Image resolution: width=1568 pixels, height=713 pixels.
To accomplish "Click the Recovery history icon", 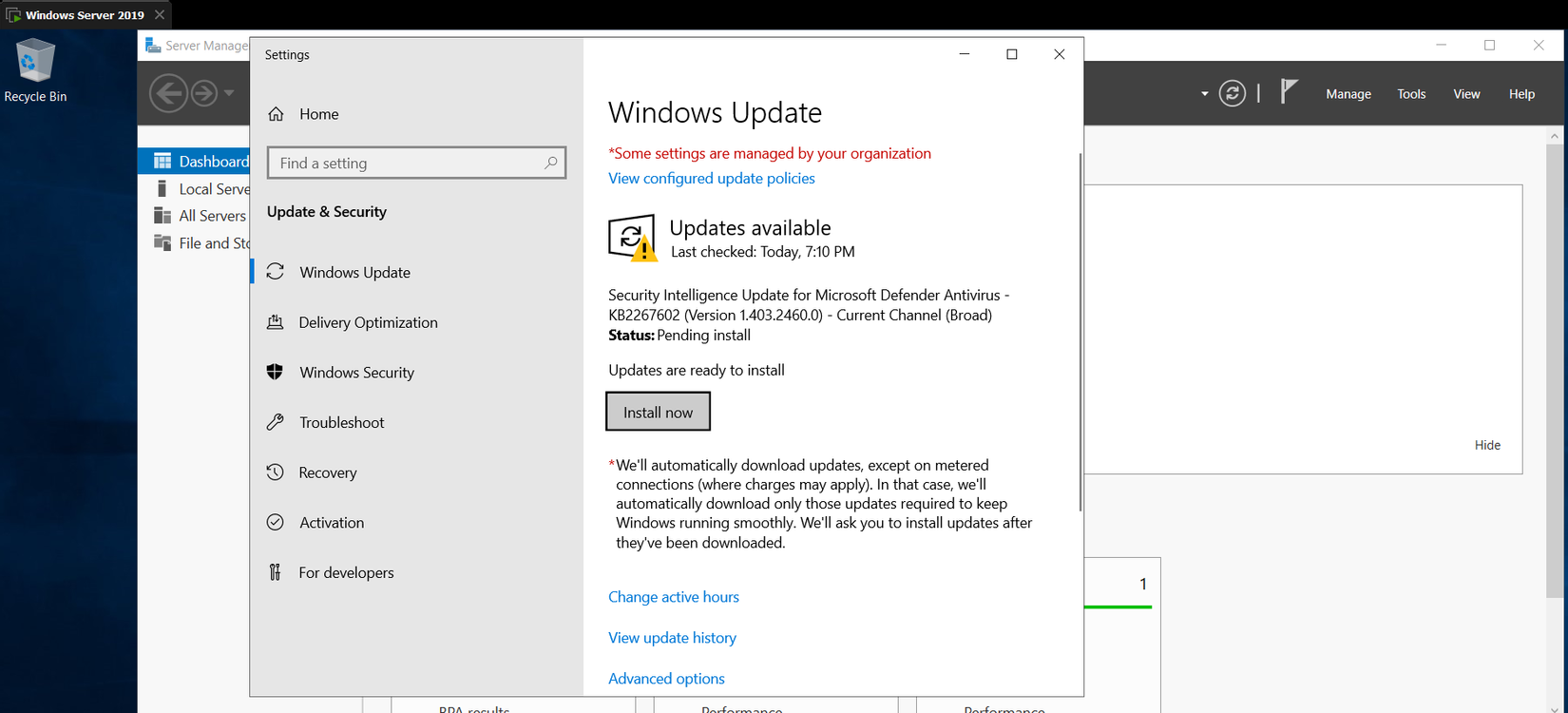I will click(276, 472).
